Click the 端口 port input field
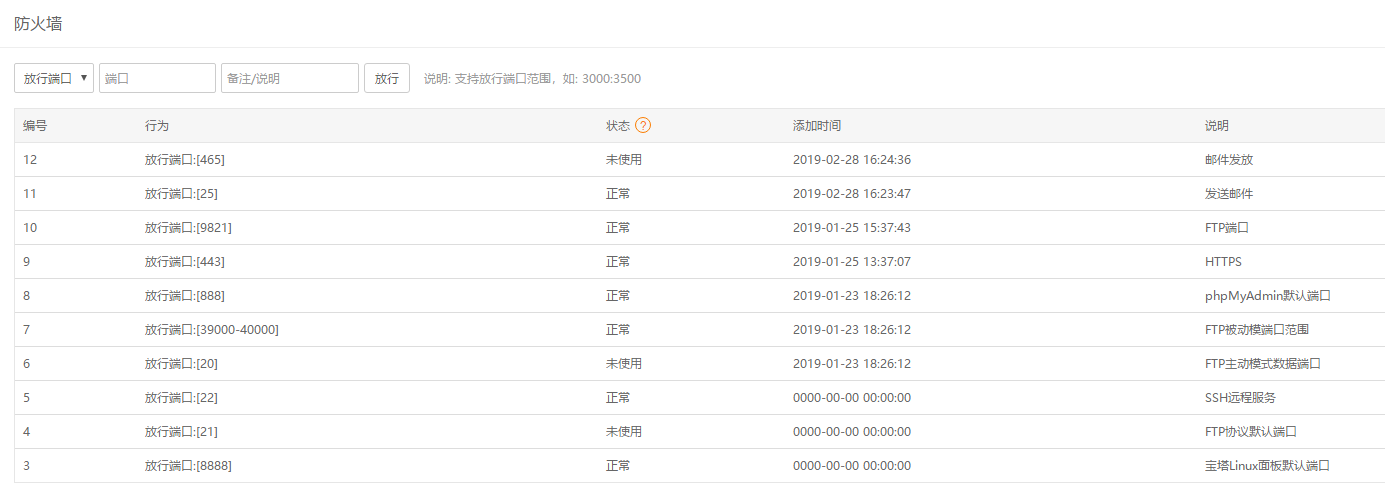Screen dimensions: 1385x485 pyautogui.click(x=157, y=78)
